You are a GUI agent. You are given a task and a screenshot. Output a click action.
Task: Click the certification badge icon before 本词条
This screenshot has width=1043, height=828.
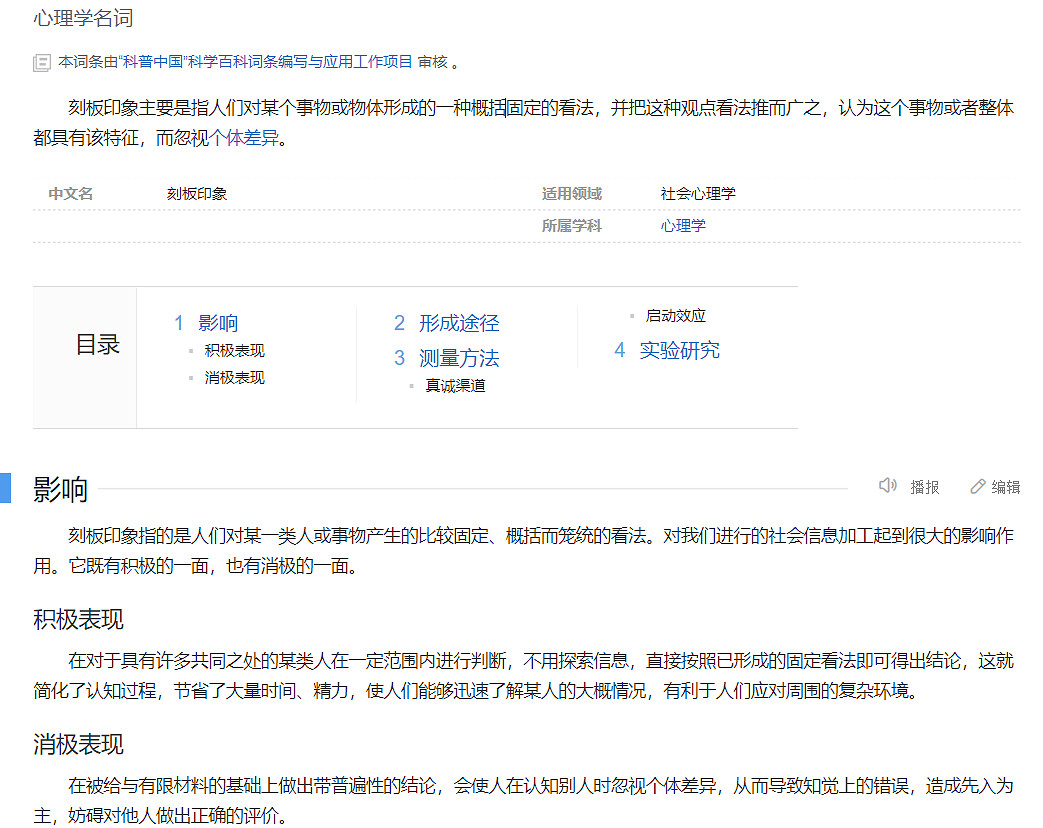coord(42,62)
